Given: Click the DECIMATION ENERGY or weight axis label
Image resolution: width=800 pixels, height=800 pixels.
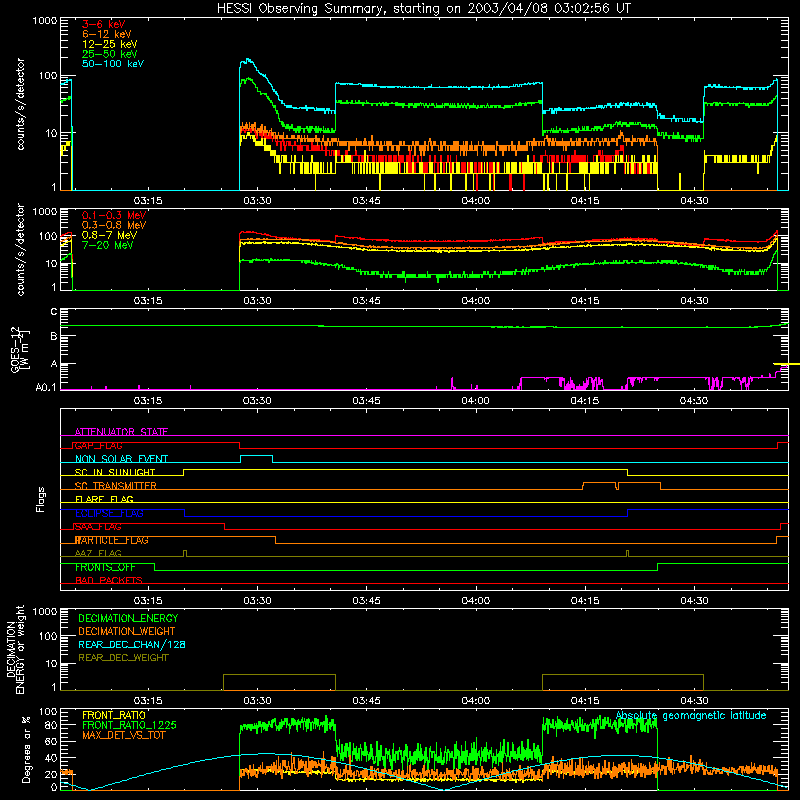Looking at the screenshot, I should 15,649.
